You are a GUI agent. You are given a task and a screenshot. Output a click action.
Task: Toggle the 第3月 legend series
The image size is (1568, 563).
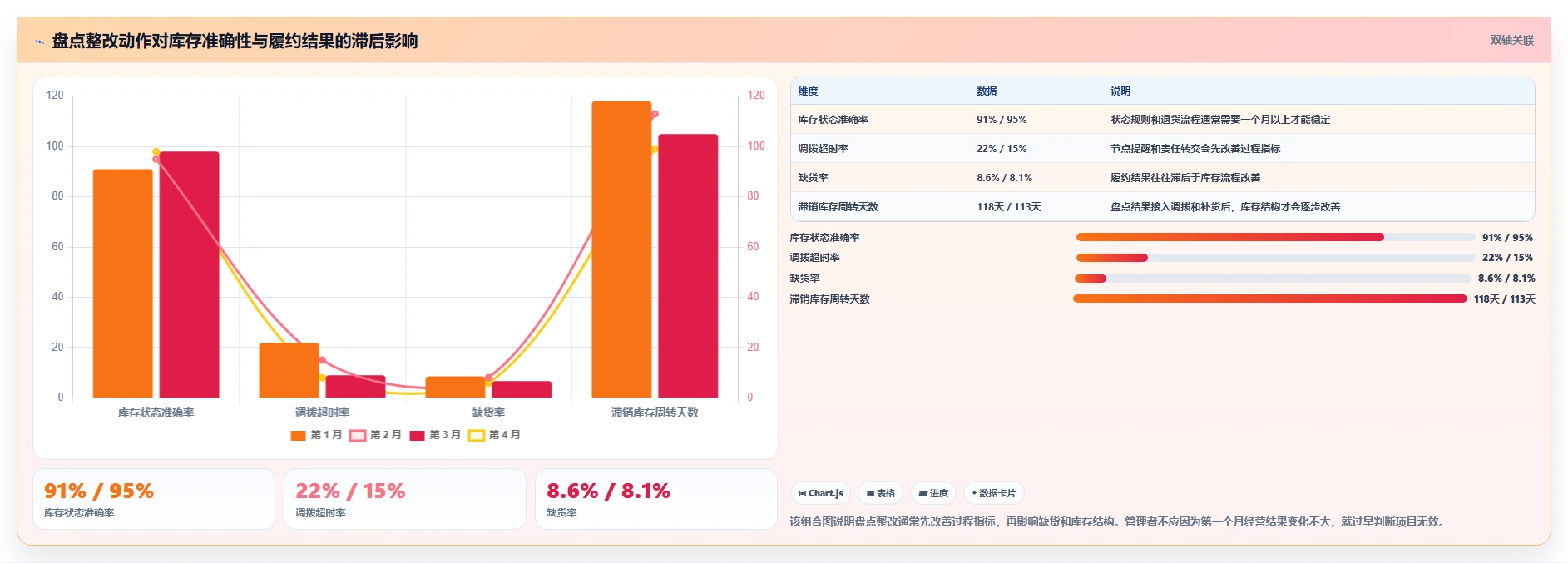(x=435, y=435)
